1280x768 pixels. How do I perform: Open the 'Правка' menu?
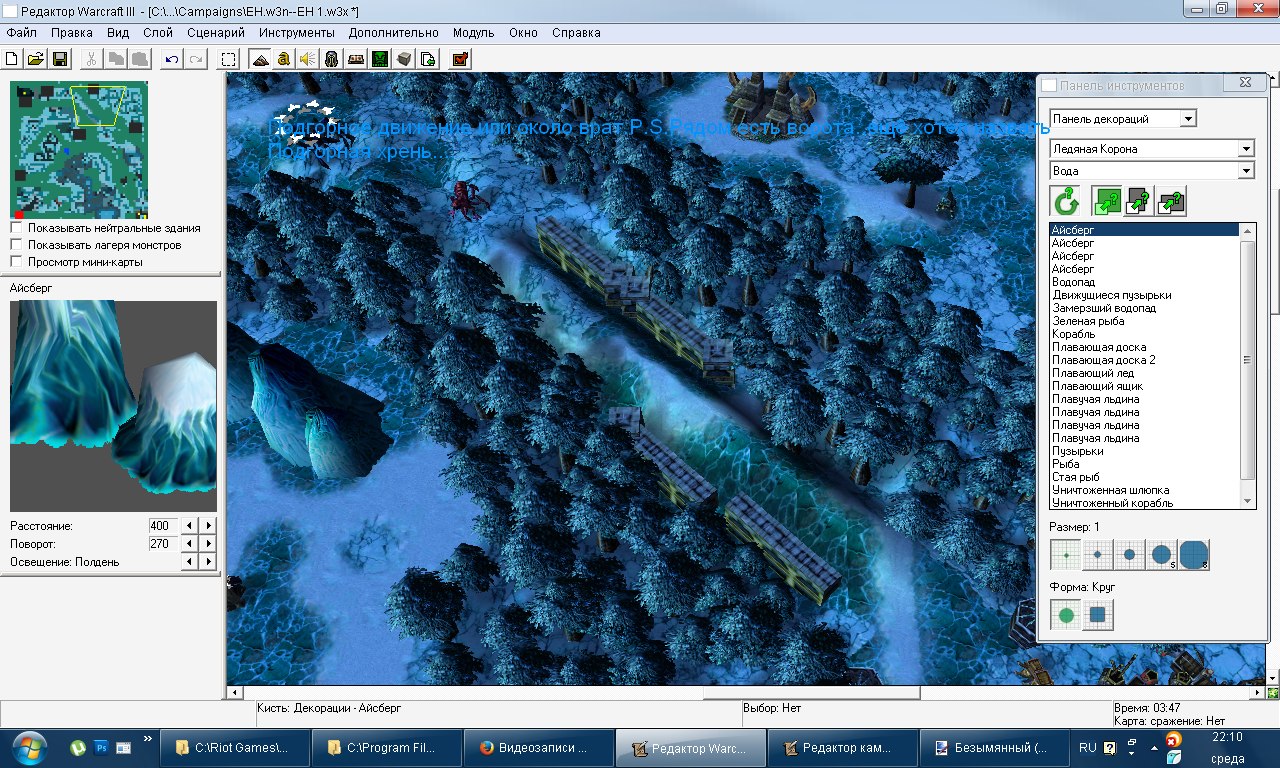(x=72, y=33)
